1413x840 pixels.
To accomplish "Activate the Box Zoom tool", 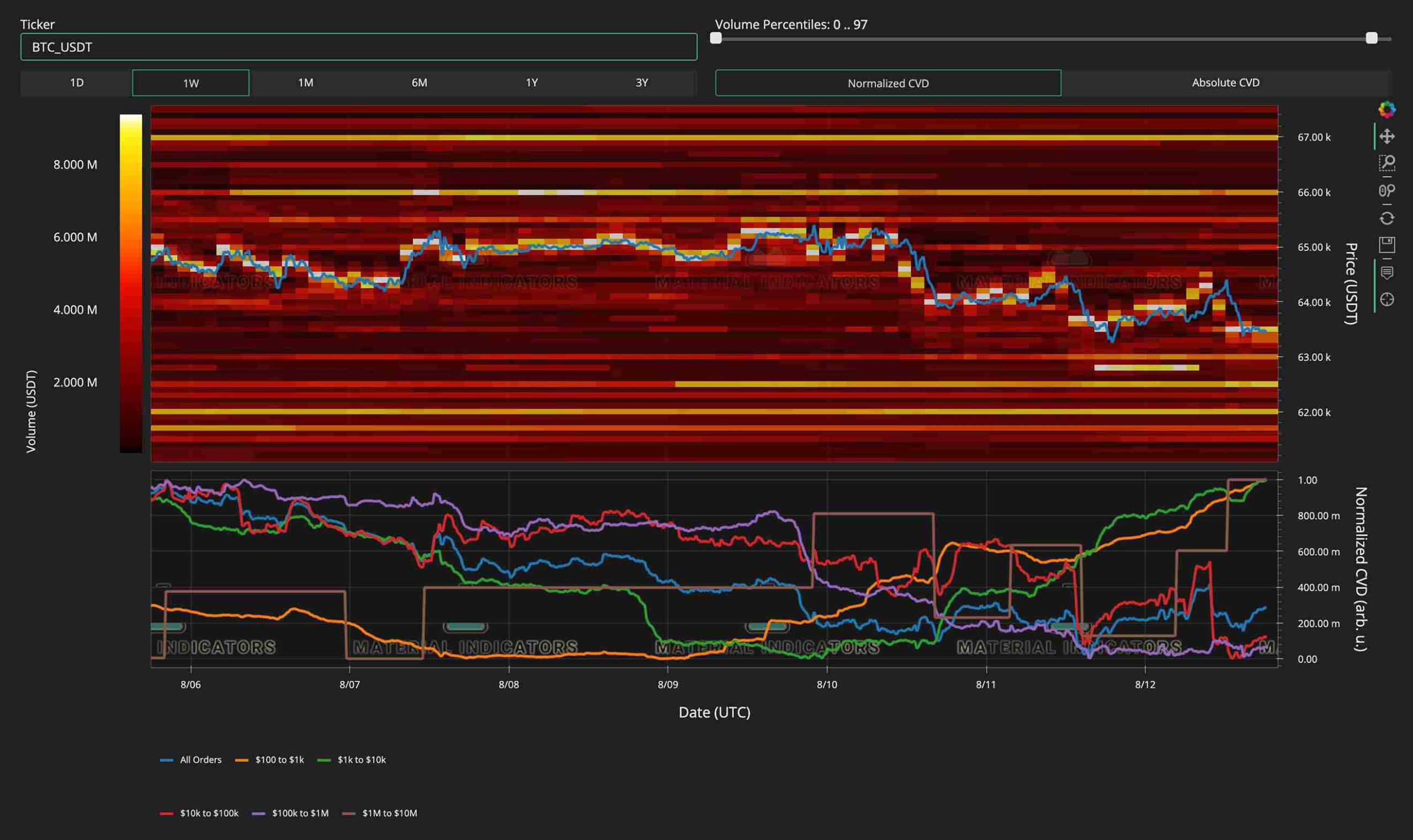I will point(1387,163).
